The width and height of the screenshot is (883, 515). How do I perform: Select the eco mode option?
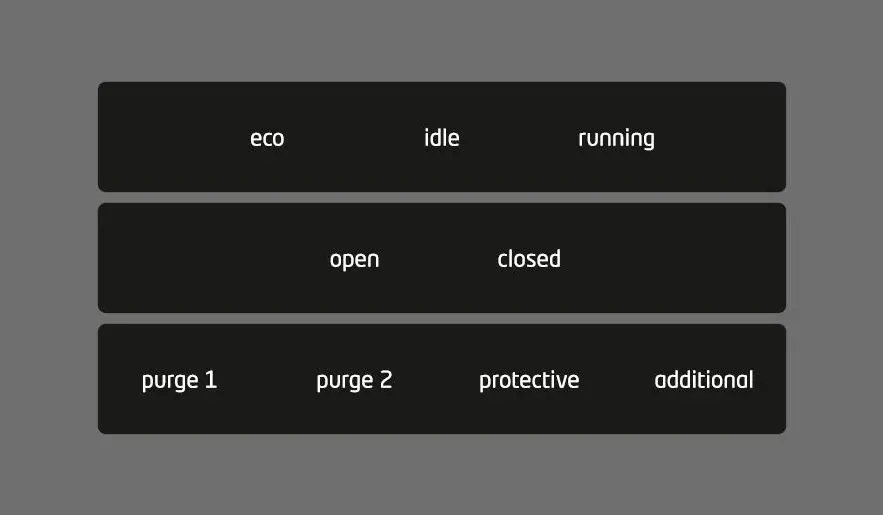[x=267, y=138]
